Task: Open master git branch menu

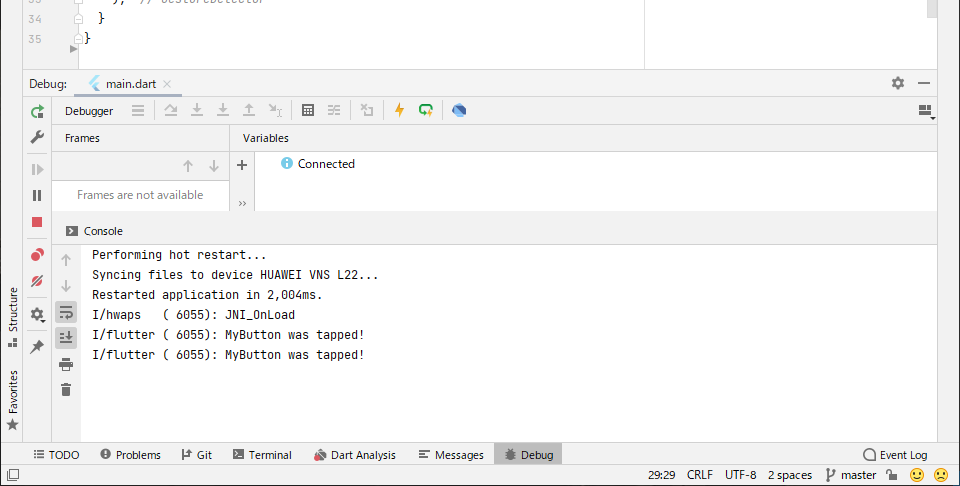Action: point(851,475)
